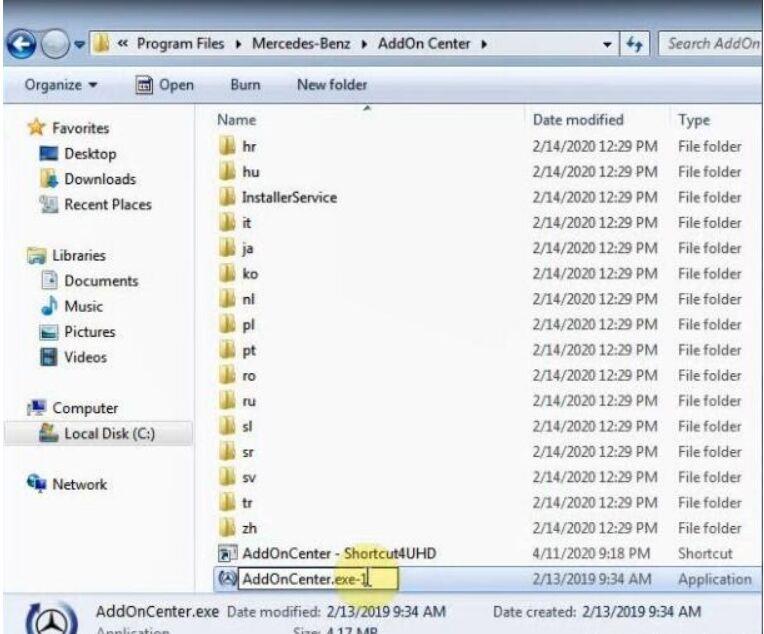This screenshot has height=634, width=764.
Task: Select the it folder icon
Action: [227, 223]
